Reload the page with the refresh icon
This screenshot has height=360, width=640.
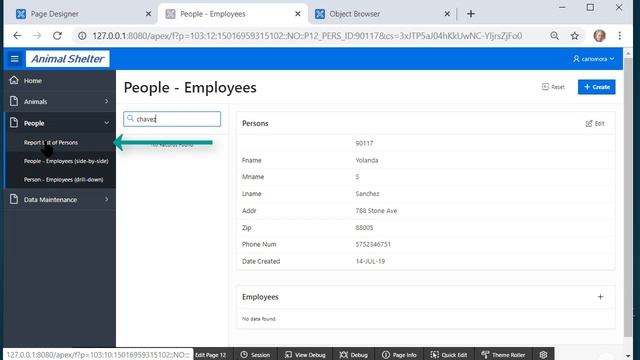(x=57, y=36)
